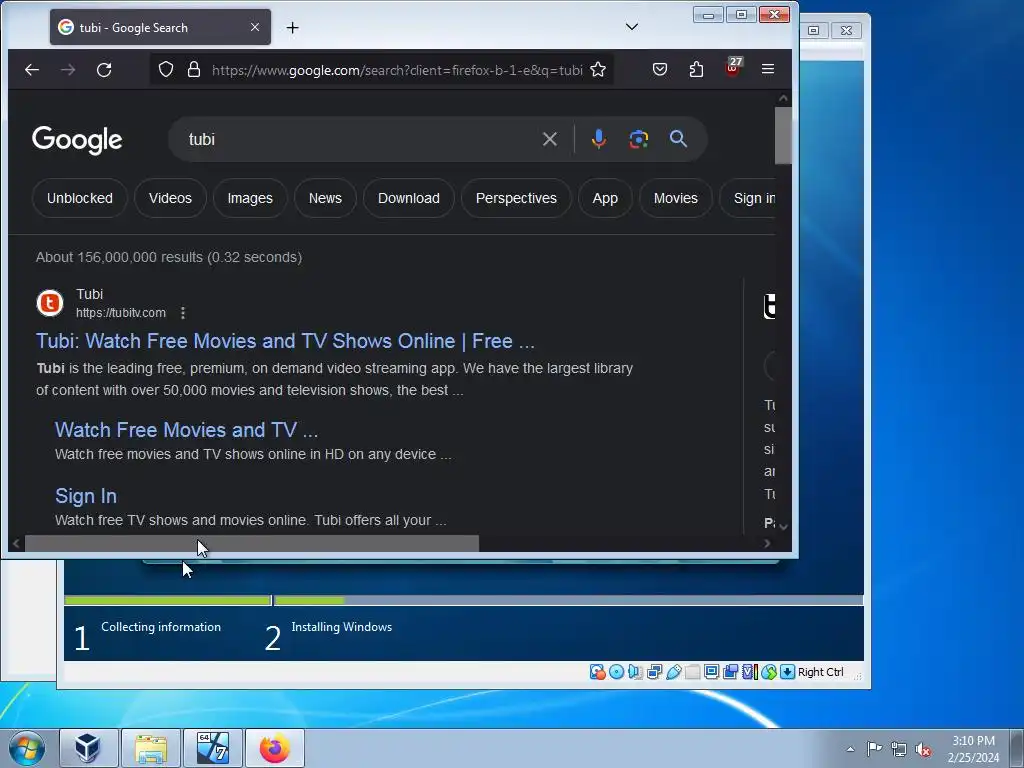Click horizontal scrollbar left arrow
This screenshot has height=768, width=1024.
16,543
